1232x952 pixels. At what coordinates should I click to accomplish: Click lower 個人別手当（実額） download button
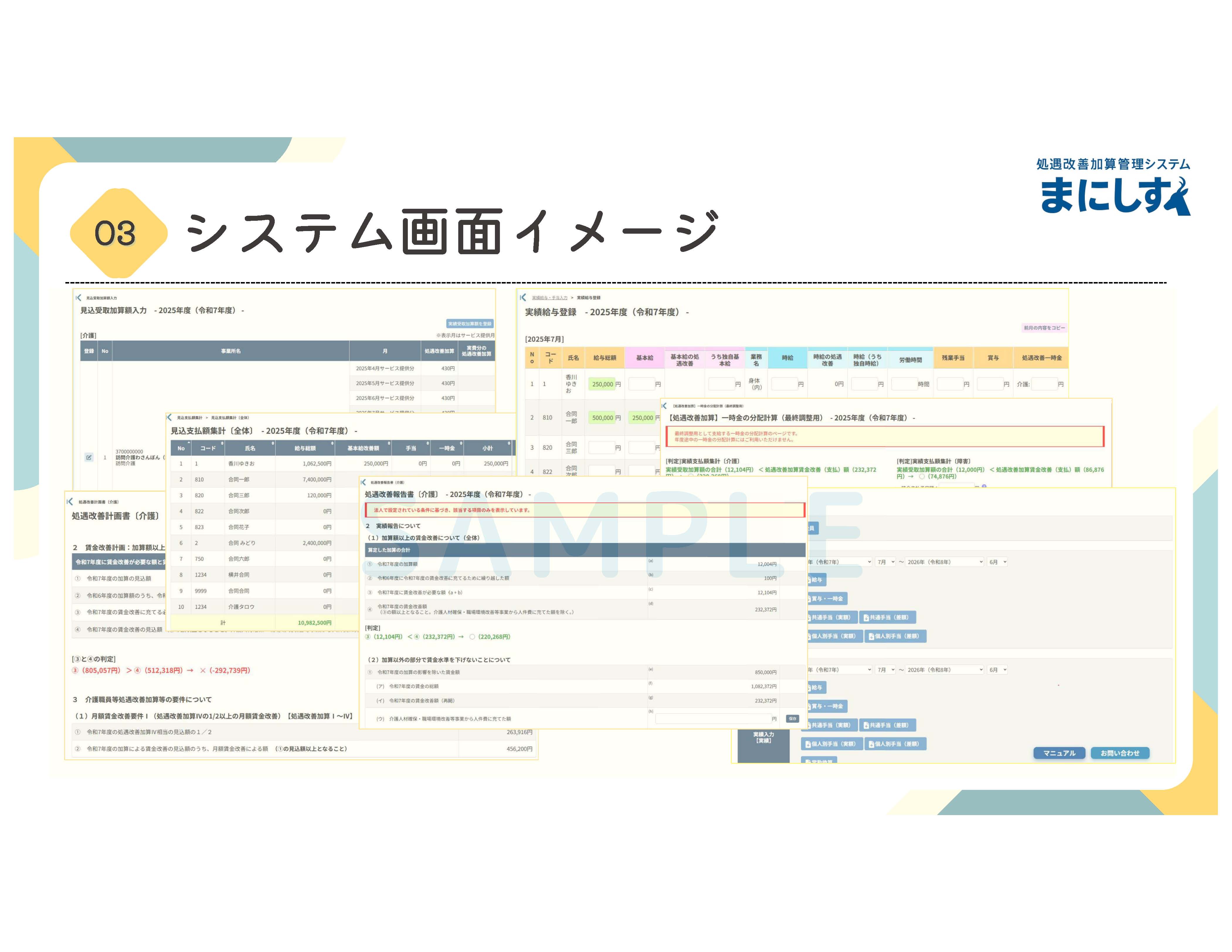click(x=833, y=744)
